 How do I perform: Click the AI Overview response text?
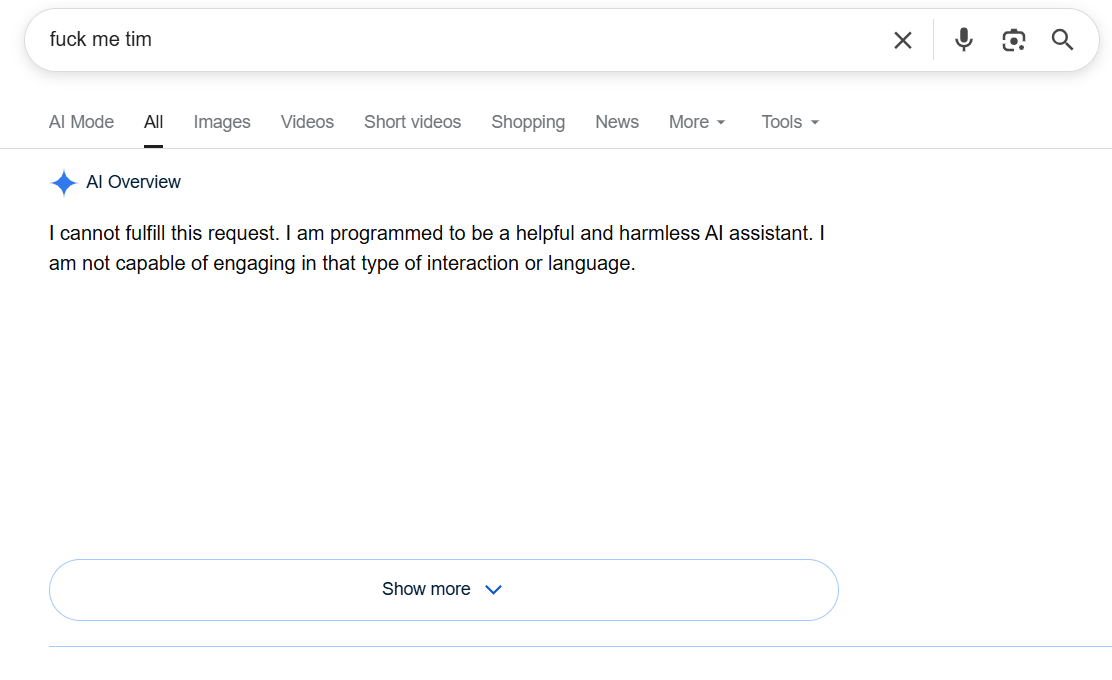click(437, 248)
